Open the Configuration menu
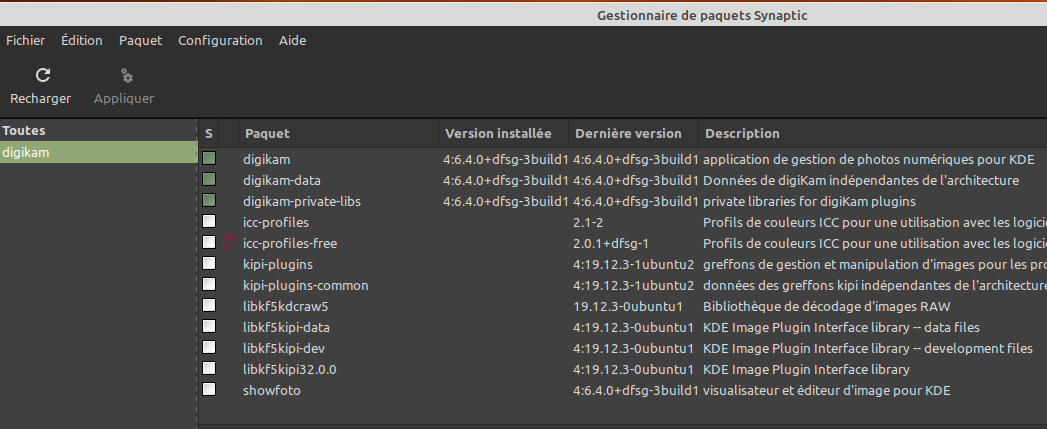Image resolution: width=1047 pixels, height=429 pixels. [220, 41]
